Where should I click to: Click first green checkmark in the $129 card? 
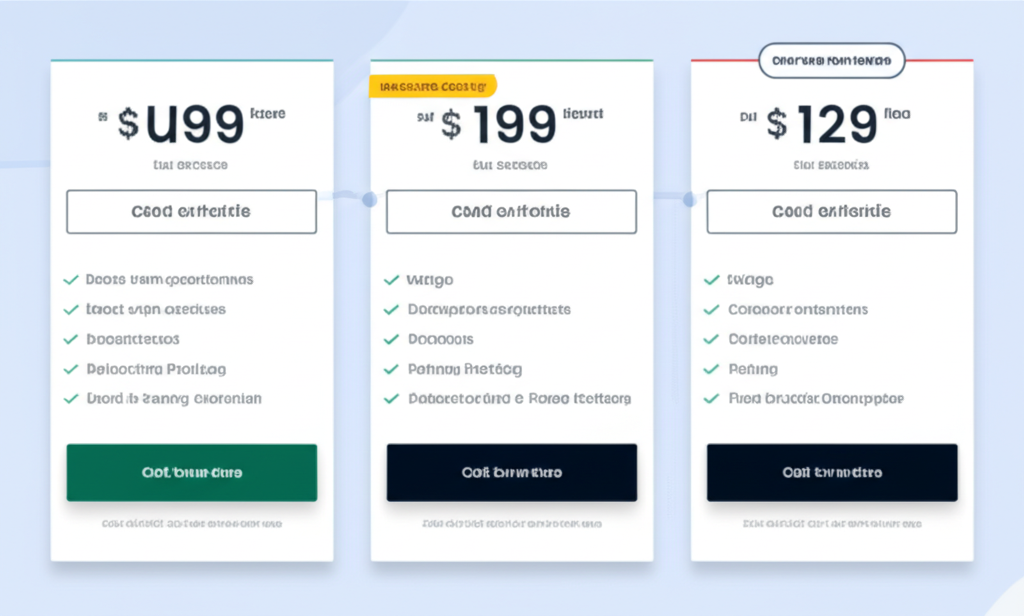coord(711,280)
